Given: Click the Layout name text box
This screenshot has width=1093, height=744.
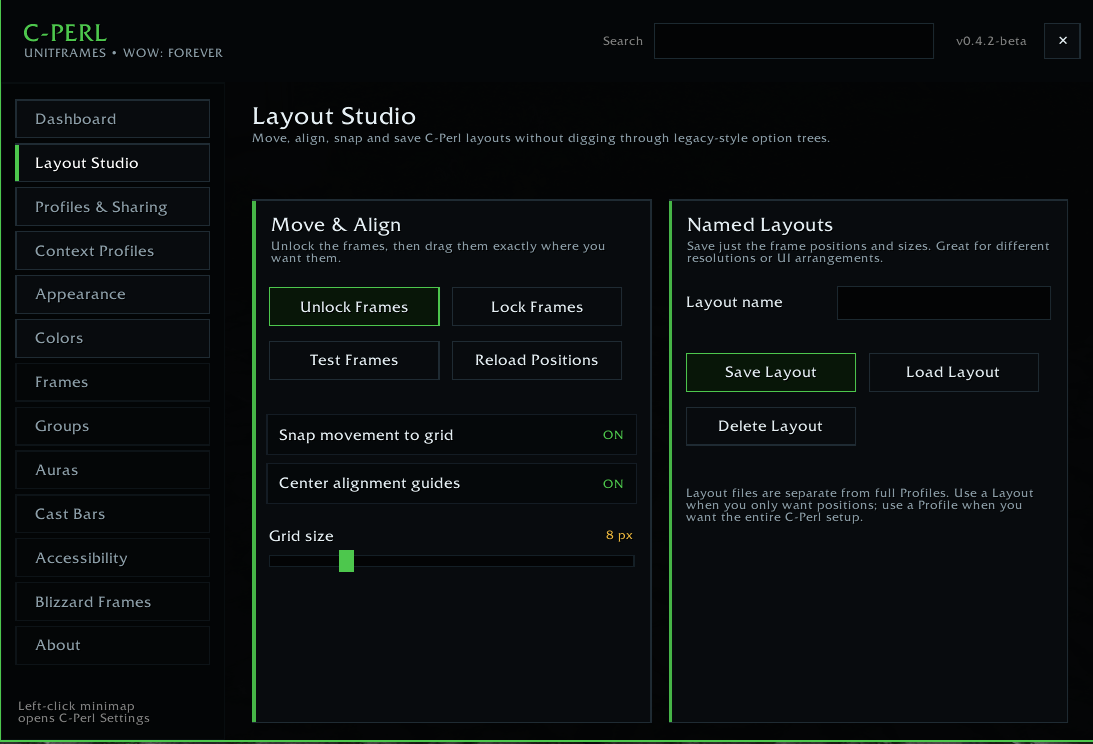Looking at the screenshot, I should click(944, 303).
